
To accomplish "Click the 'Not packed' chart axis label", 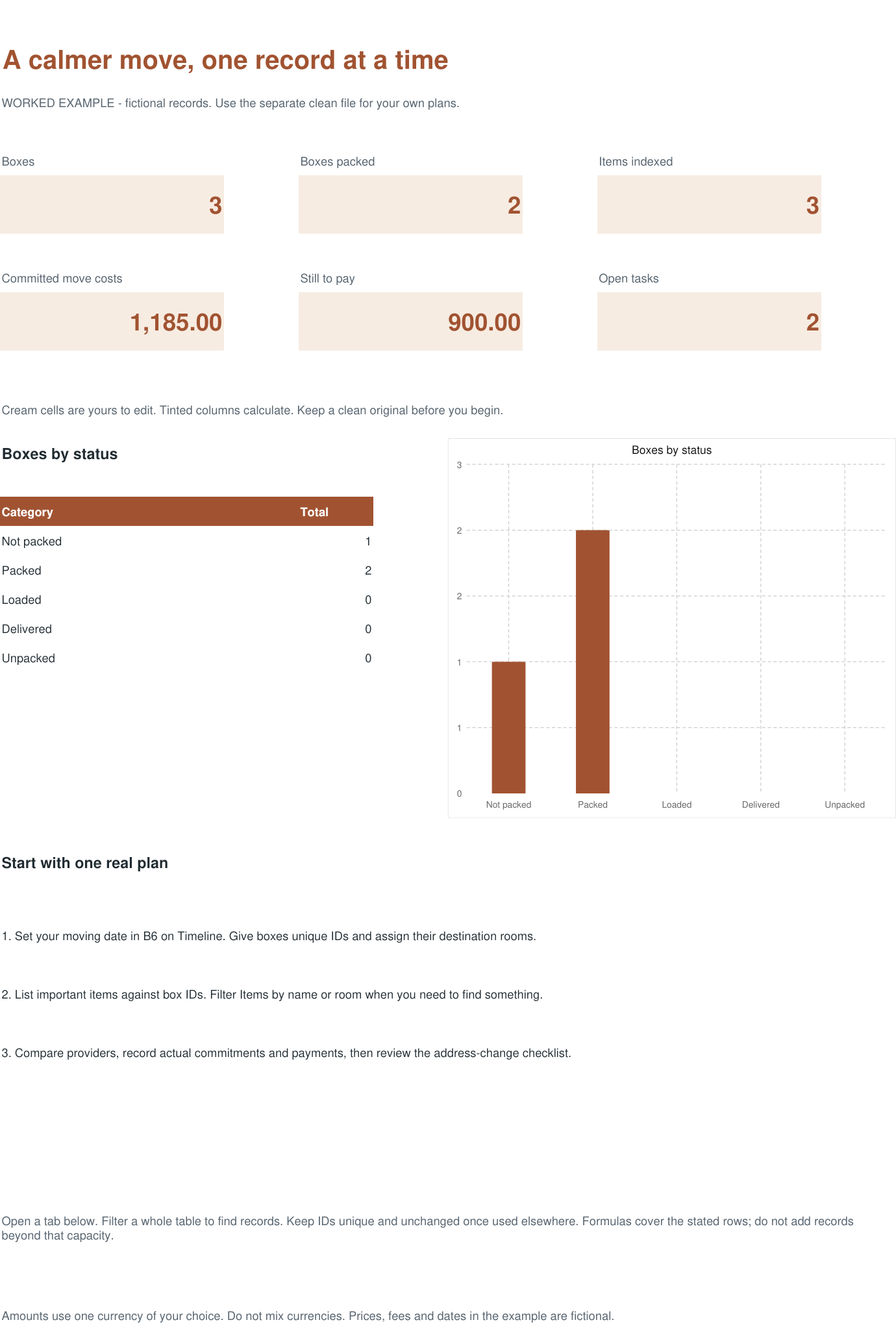I will [x=508, y=804].
